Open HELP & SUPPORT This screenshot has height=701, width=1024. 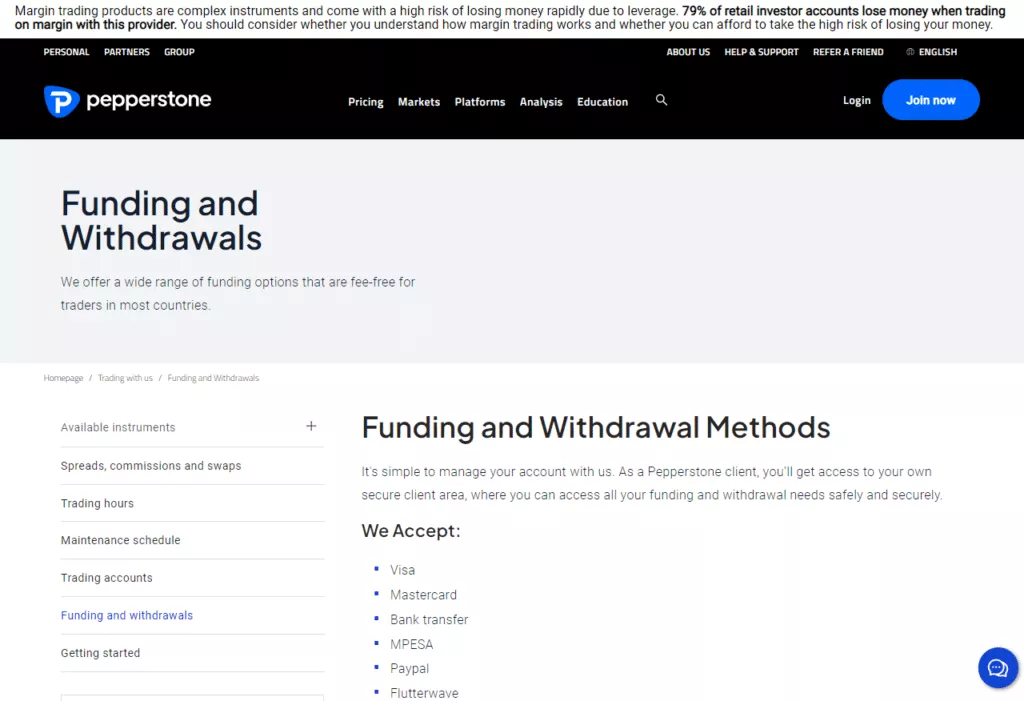pos(761,52)
